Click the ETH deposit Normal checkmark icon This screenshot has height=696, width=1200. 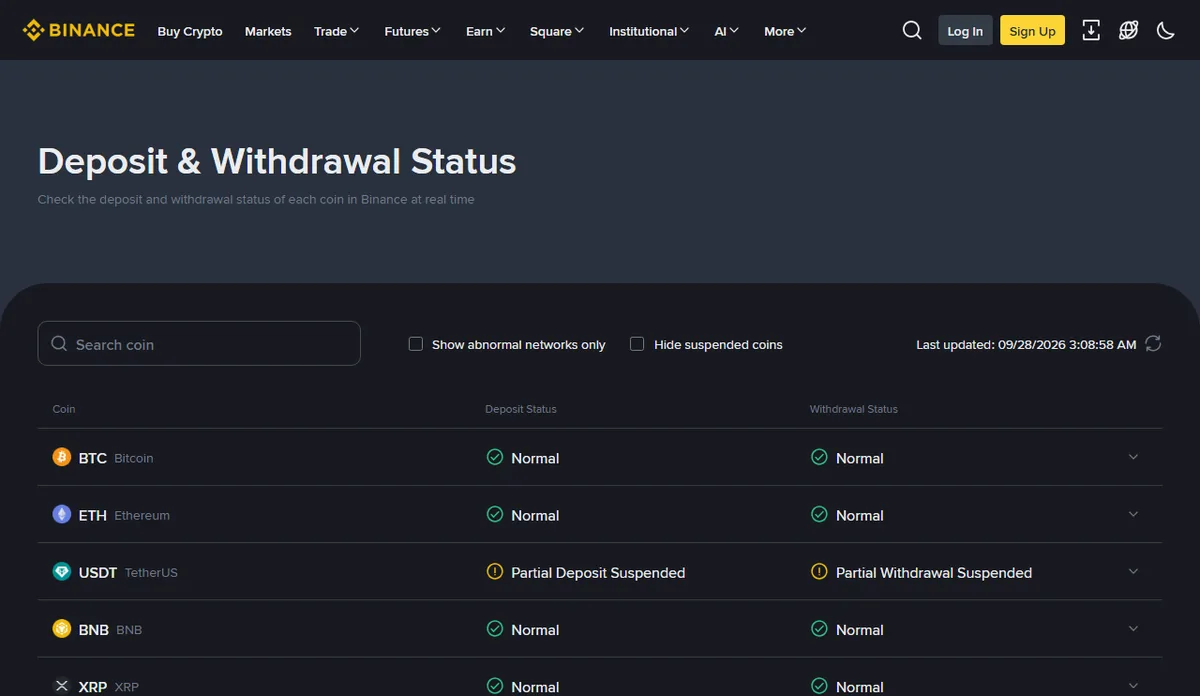click(494, 514)
